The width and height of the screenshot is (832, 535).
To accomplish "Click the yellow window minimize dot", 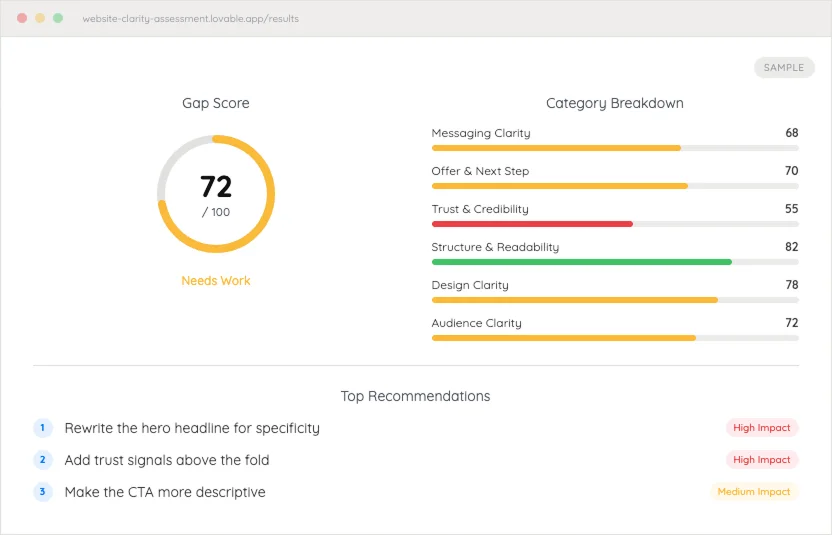I will pos(40,18).
